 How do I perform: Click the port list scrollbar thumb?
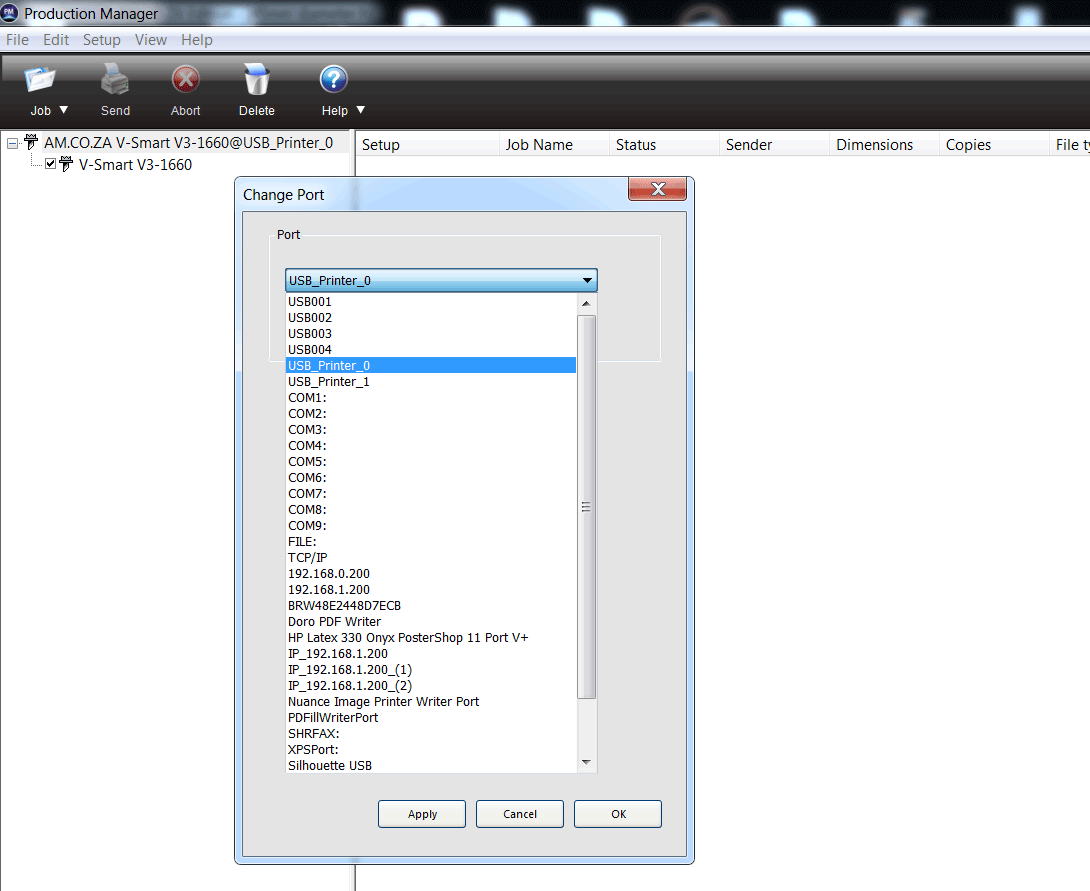click(587, 507)
